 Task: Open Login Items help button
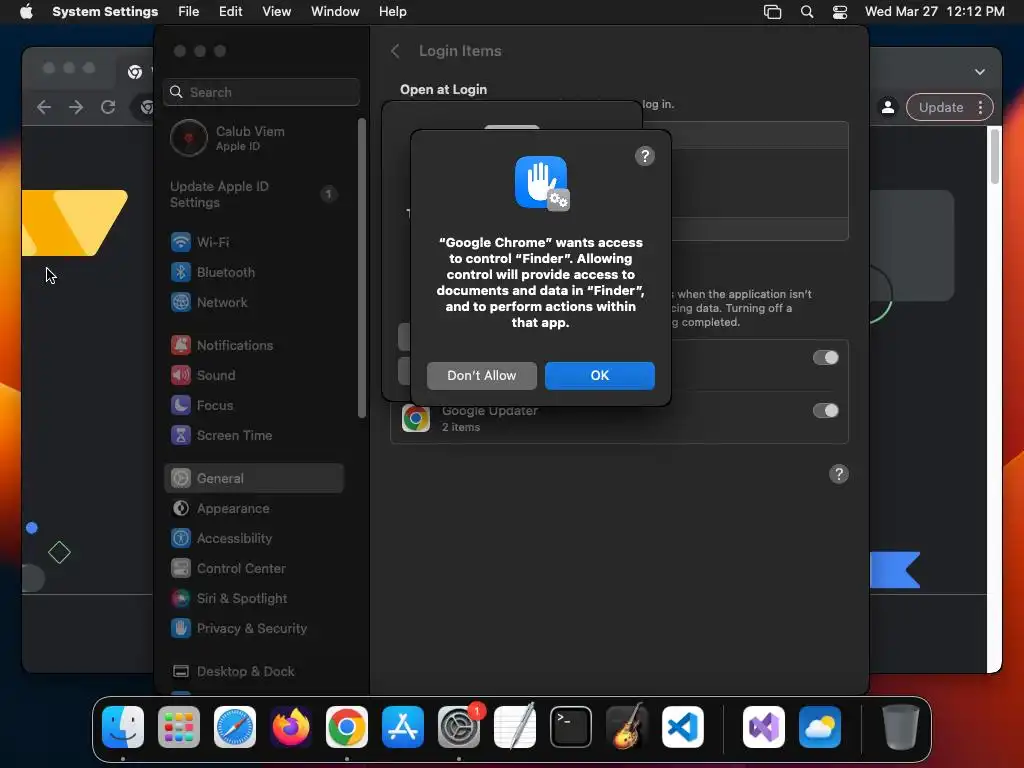point(839,474)
